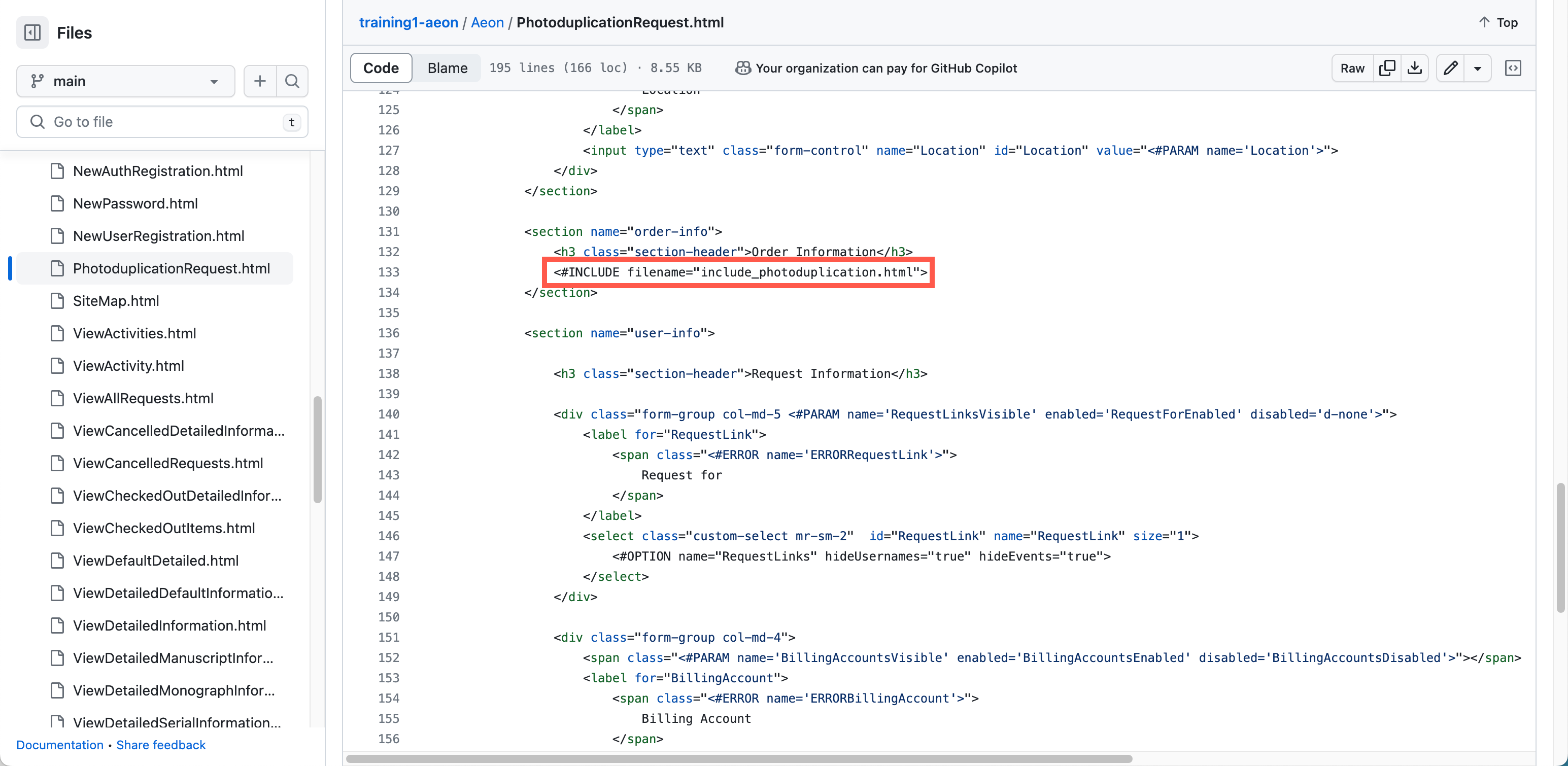Open the edit options dropdown arrow
1568x766 pixels.
pyautogui.click(x=1478, y=68)
